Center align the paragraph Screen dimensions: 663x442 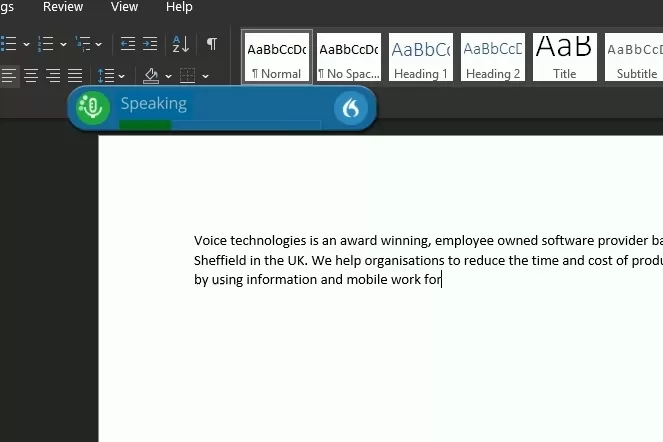click(x=31, y=76)
